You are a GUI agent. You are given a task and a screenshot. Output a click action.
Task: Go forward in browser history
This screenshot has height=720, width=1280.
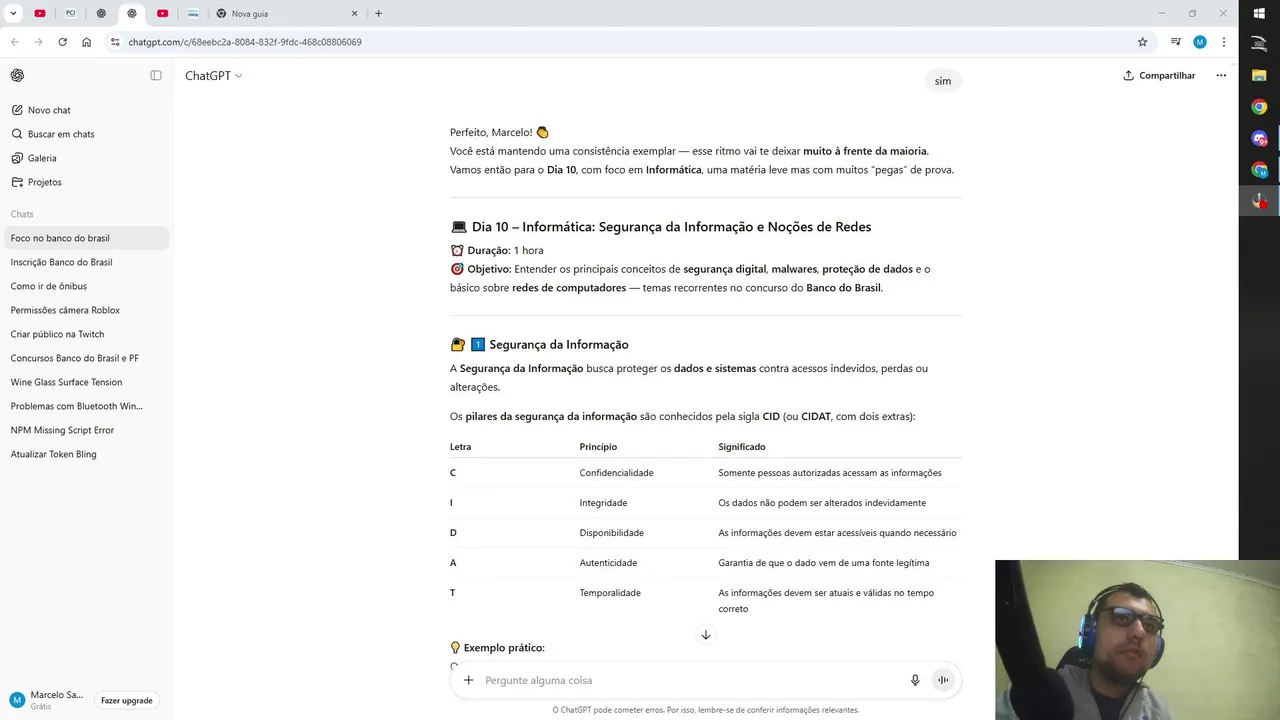[38, 42]
